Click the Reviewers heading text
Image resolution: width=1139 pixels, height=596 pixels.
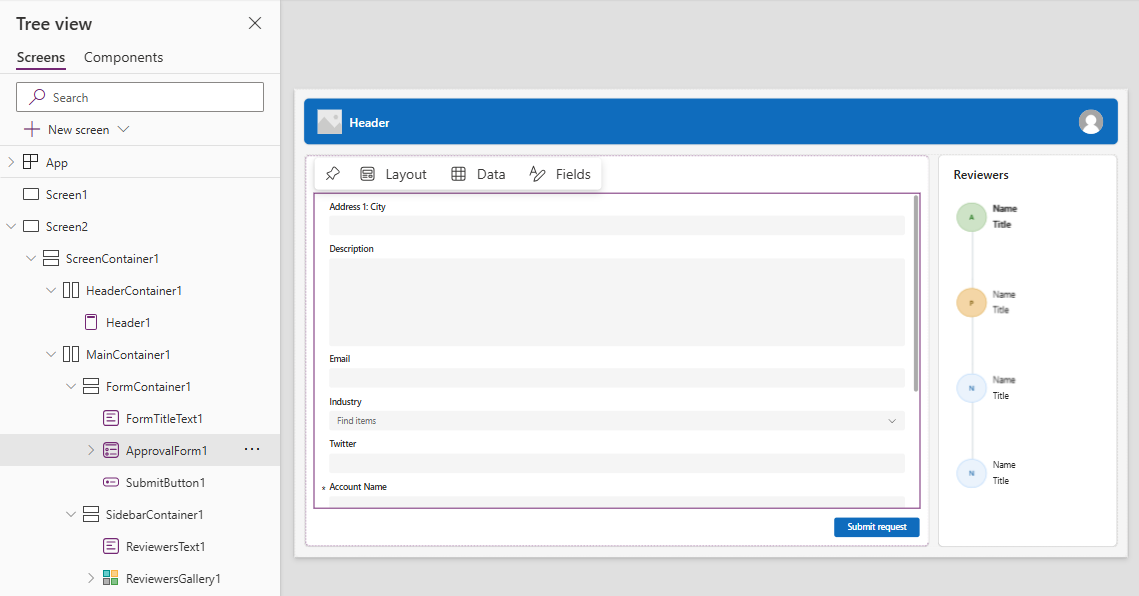tap(981, 174)
